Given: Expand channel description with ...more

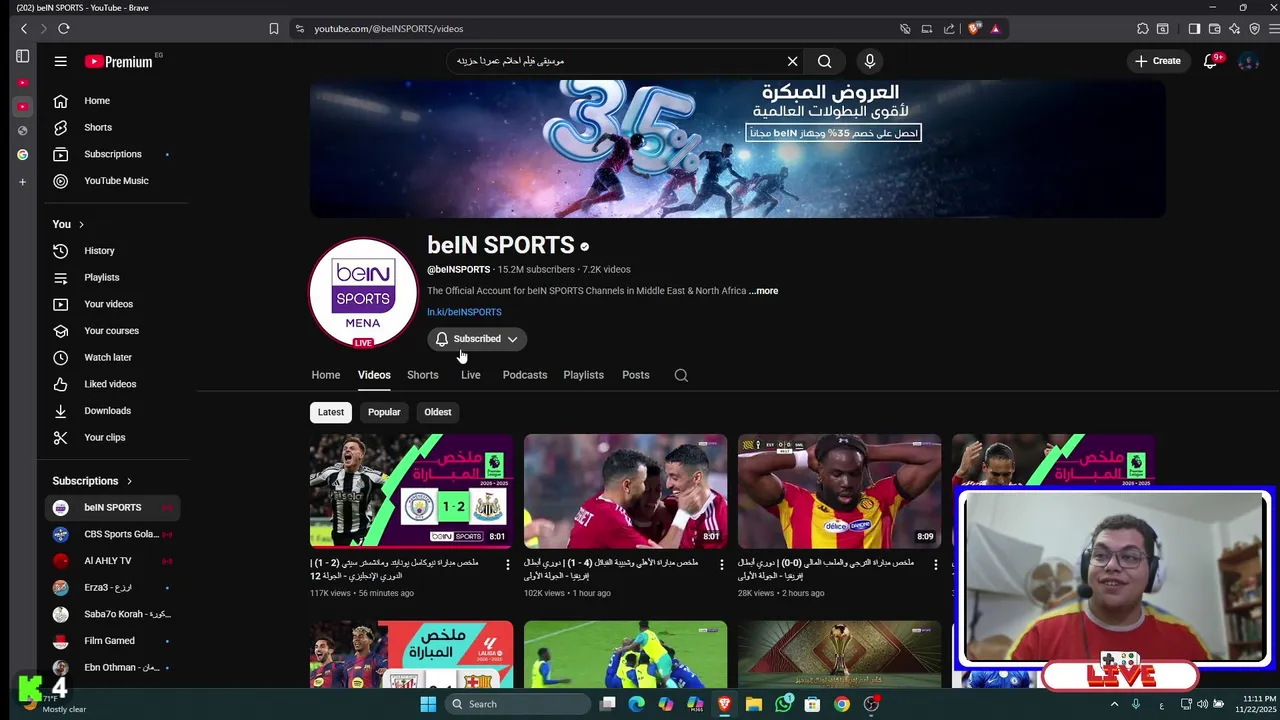Looking at the screenshot, I should 763,291.
